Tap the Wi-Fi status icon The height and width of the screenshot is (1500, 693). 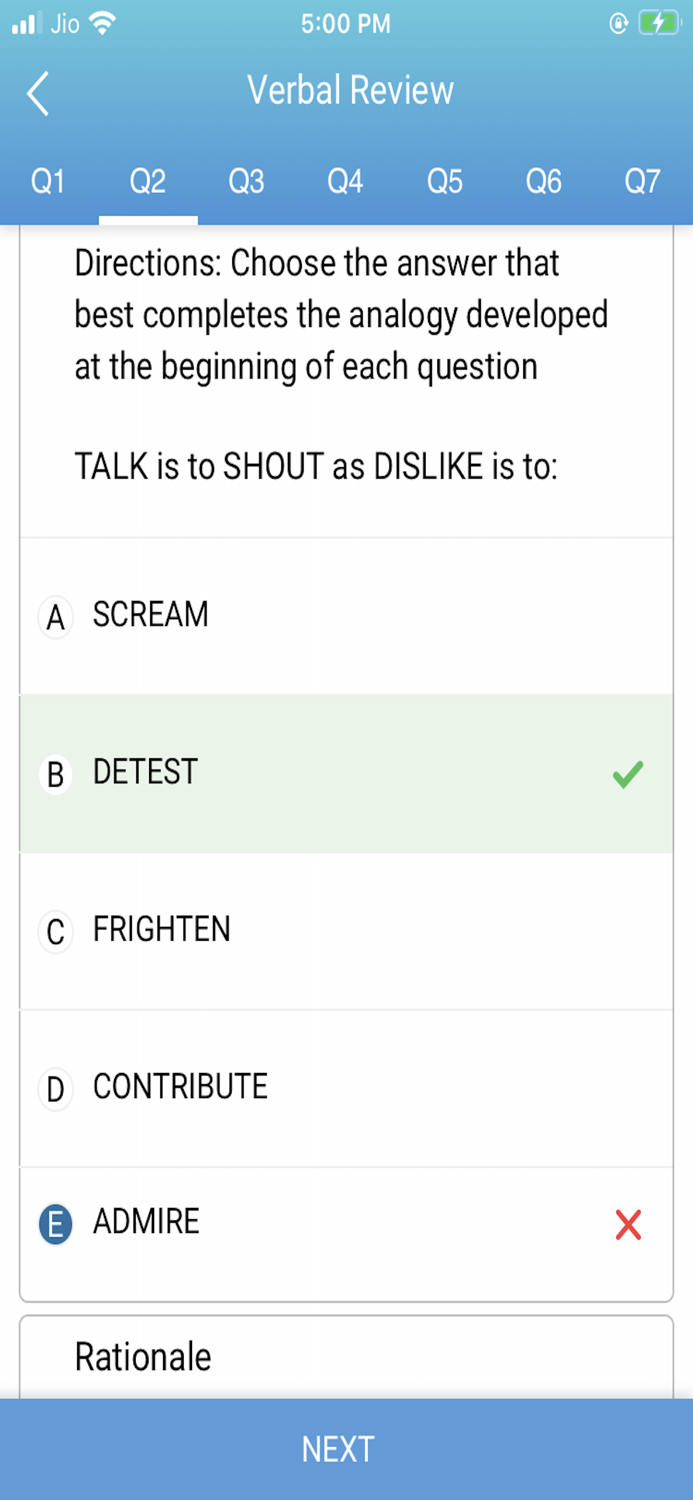102,24
